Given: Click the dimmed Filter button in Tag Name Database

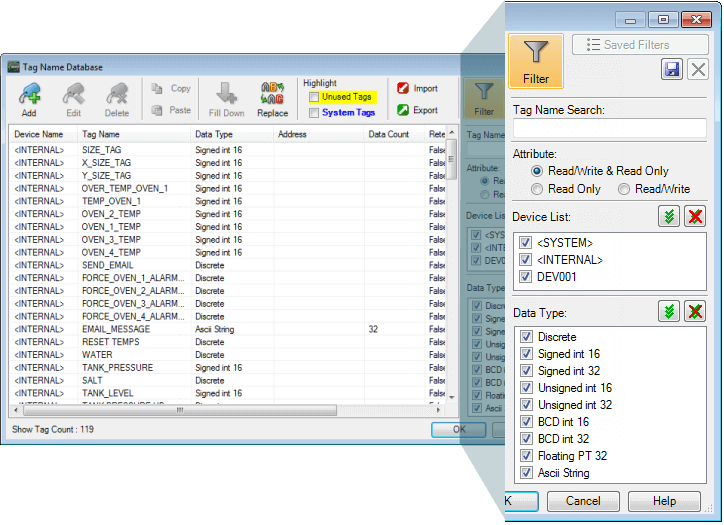Looking at the screenshot, I should [484, 98].
